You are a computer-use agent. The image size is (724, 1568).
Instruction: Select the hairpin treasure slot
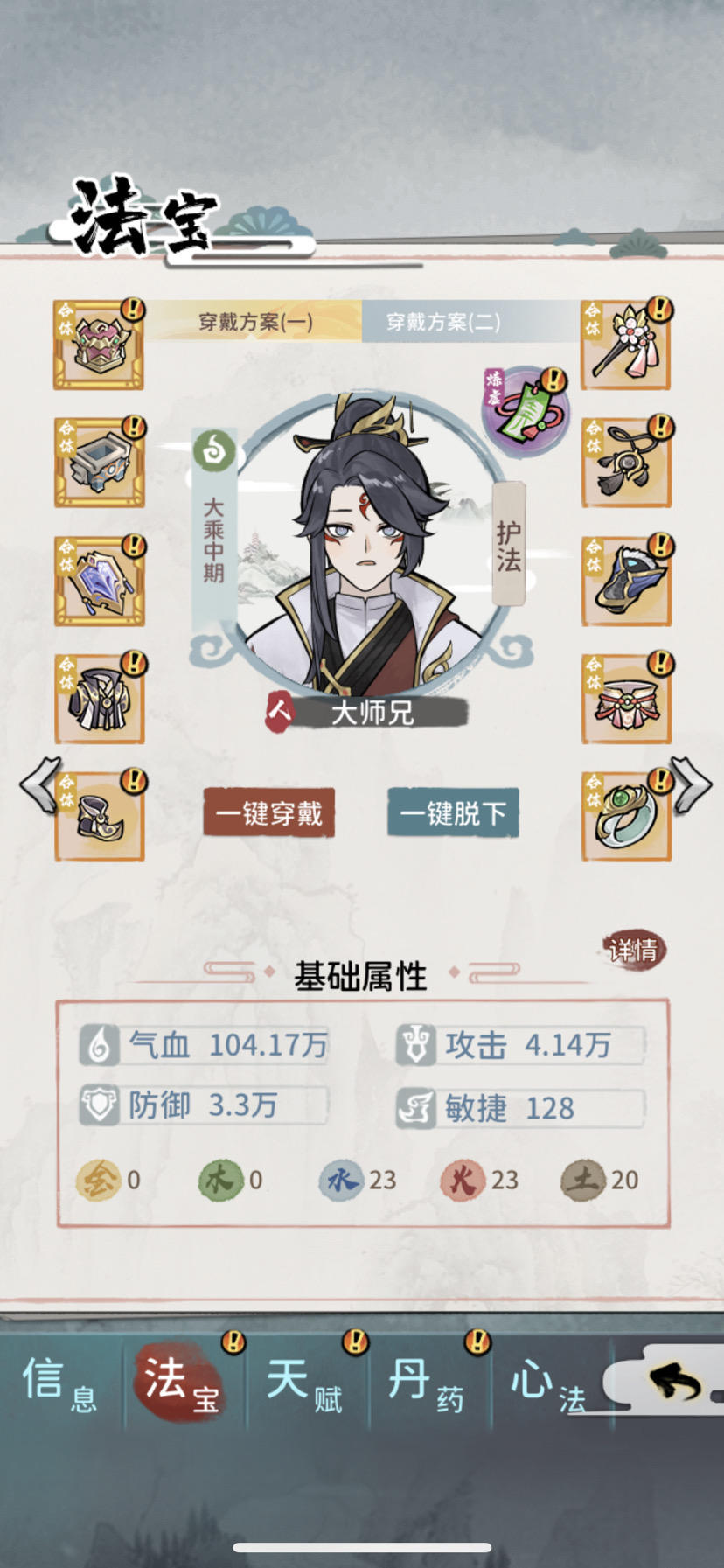[x=626, y=345]
